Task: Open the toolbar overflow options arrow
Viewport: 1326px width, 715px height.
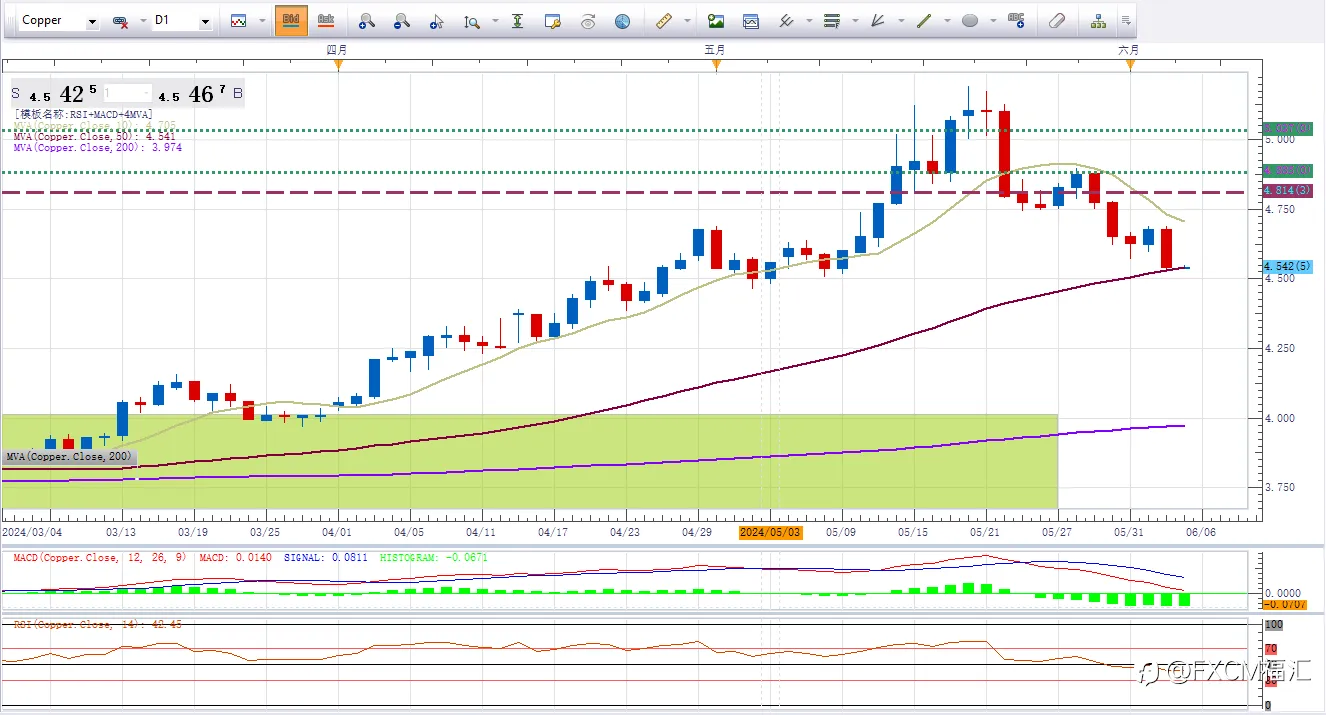Action: (x=1127, y=21)
